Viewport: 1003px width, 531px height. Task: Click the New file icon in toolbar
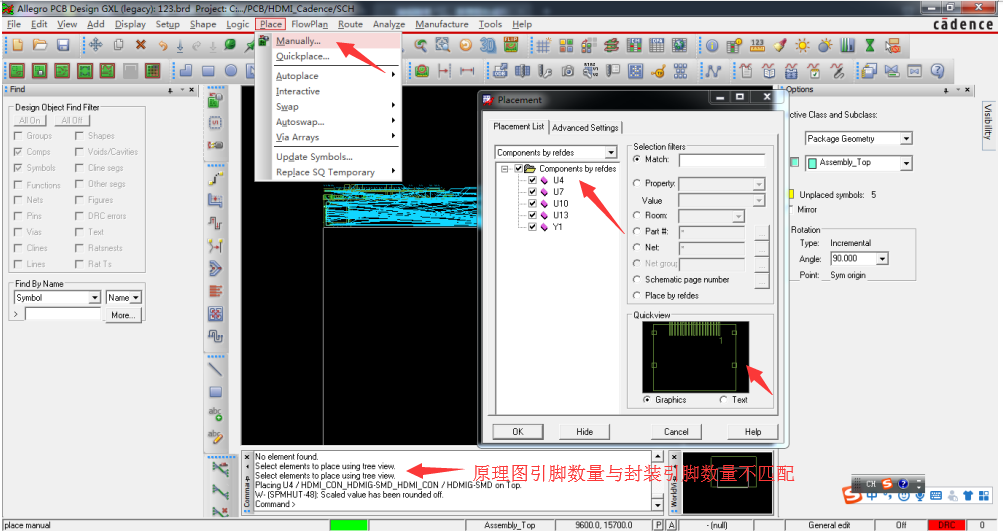[17, 45]
